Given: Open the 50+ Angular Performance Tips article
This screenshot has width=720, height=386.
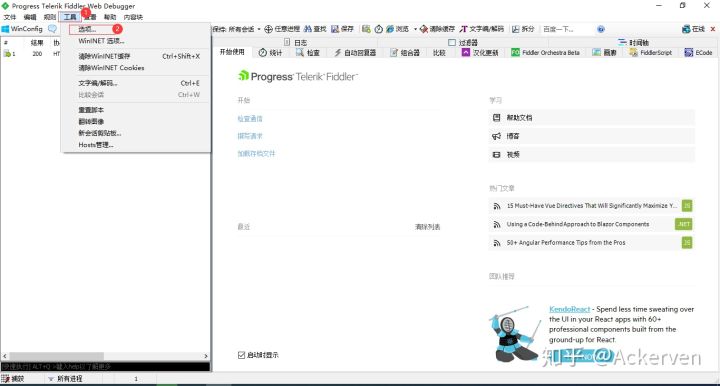Looking at the screenshot, I should point(592,242).
